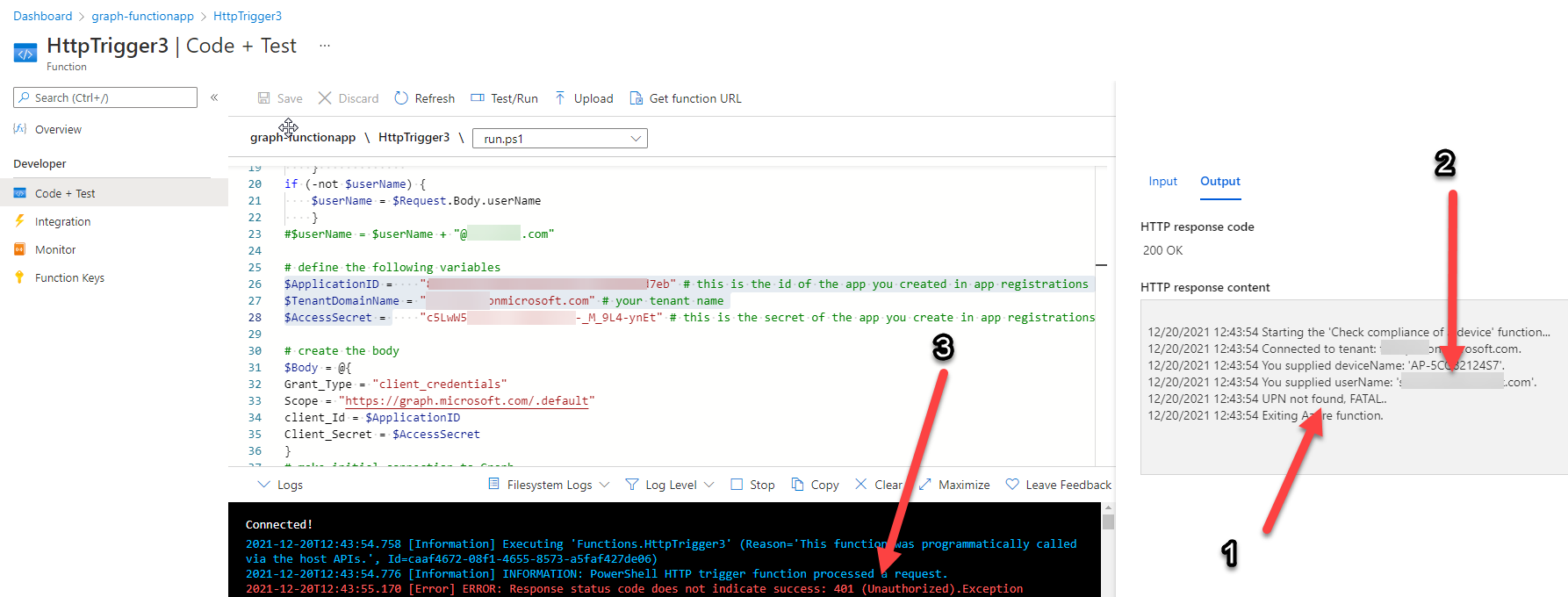Click the Save disk icon
This screenshot has width=1568, height=597.
[263, 98]
